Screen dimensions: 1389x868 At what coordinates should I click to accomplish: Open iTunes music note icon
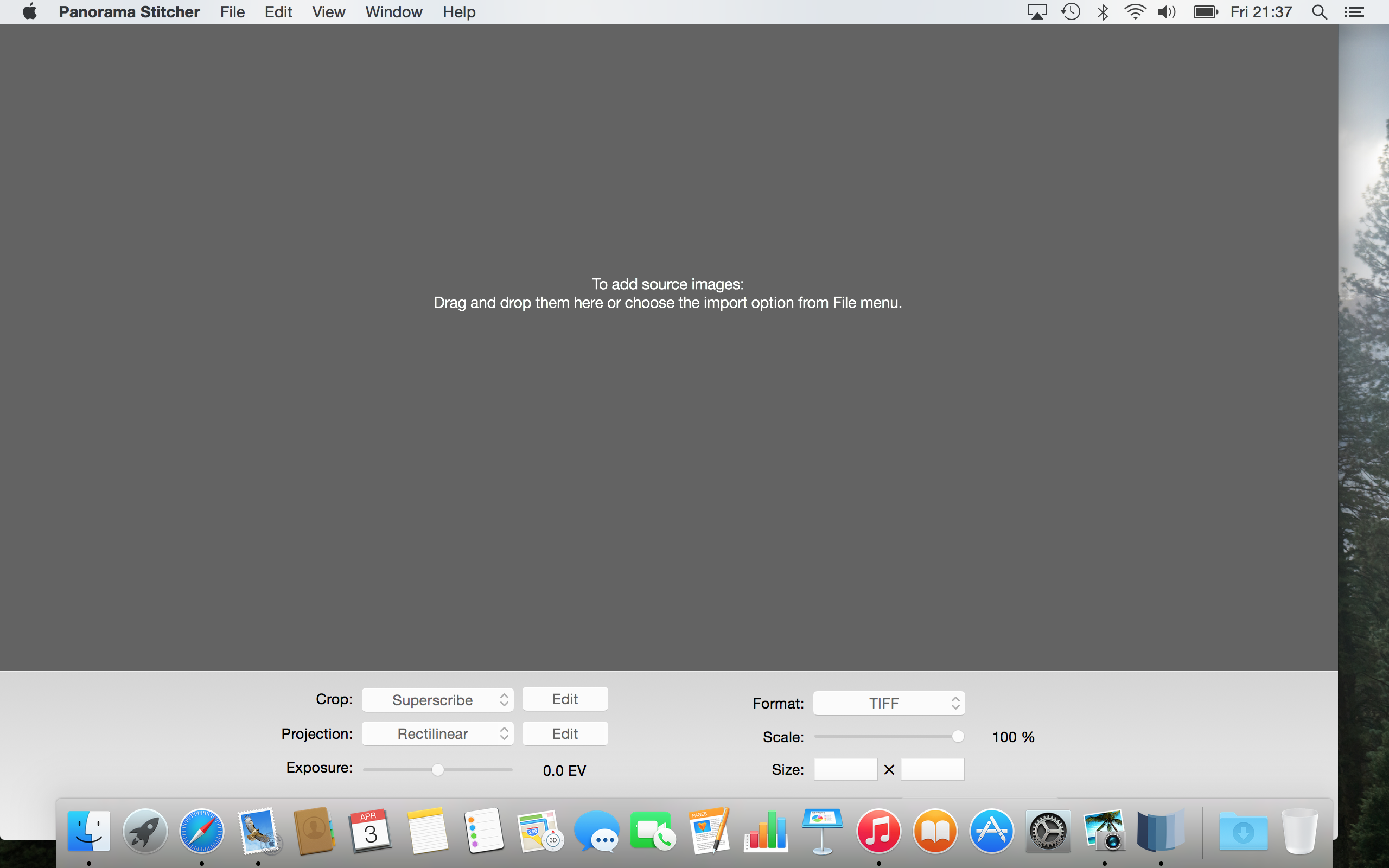(x=878, y=831)
